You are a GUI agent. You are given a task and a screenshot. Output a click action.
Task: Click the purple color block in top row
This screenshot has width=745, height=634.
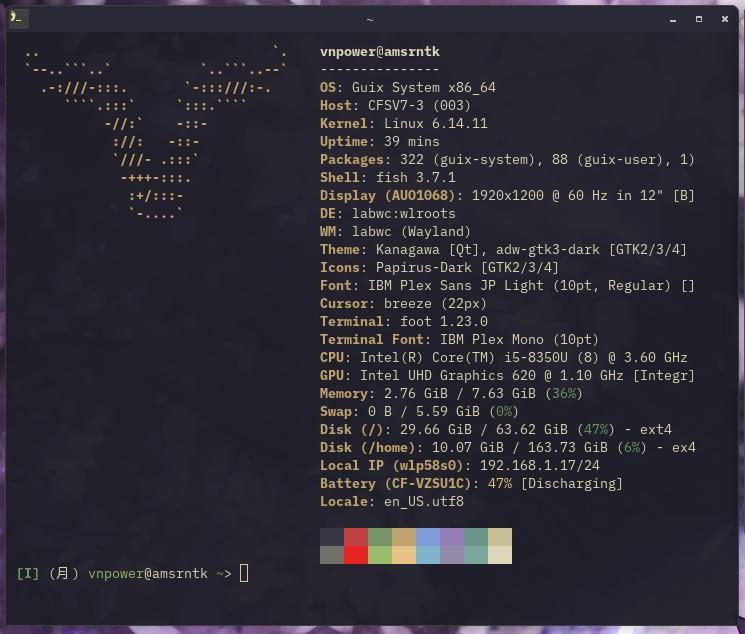coord(452,537)
